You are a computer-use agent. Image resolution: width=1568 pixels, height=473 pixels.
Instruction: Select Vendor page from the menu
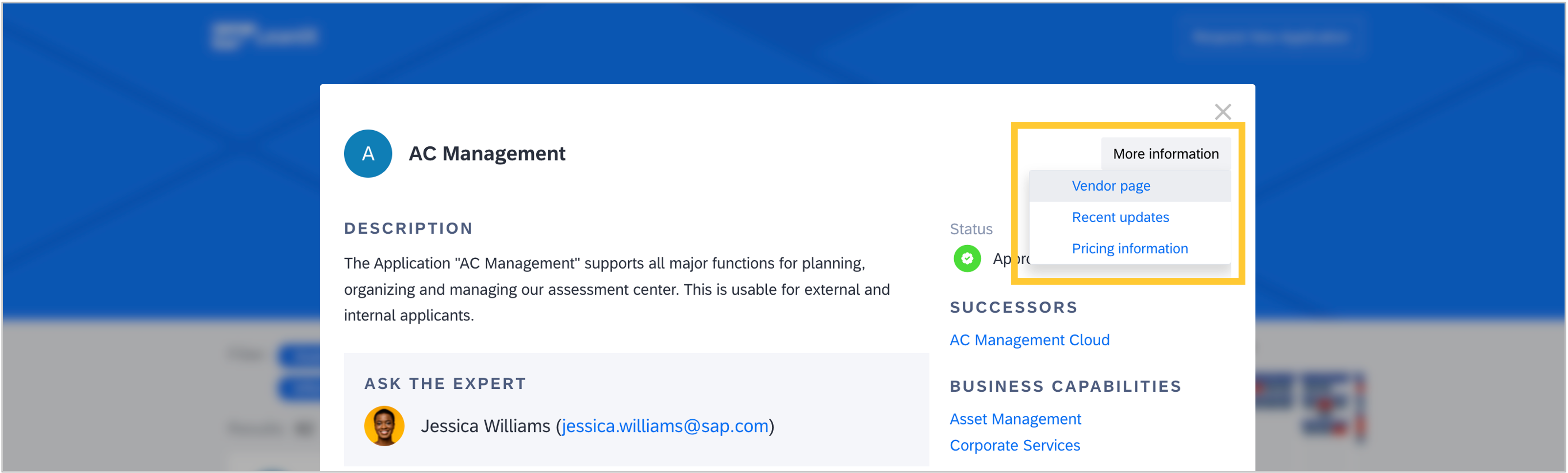coord(1111,186)
